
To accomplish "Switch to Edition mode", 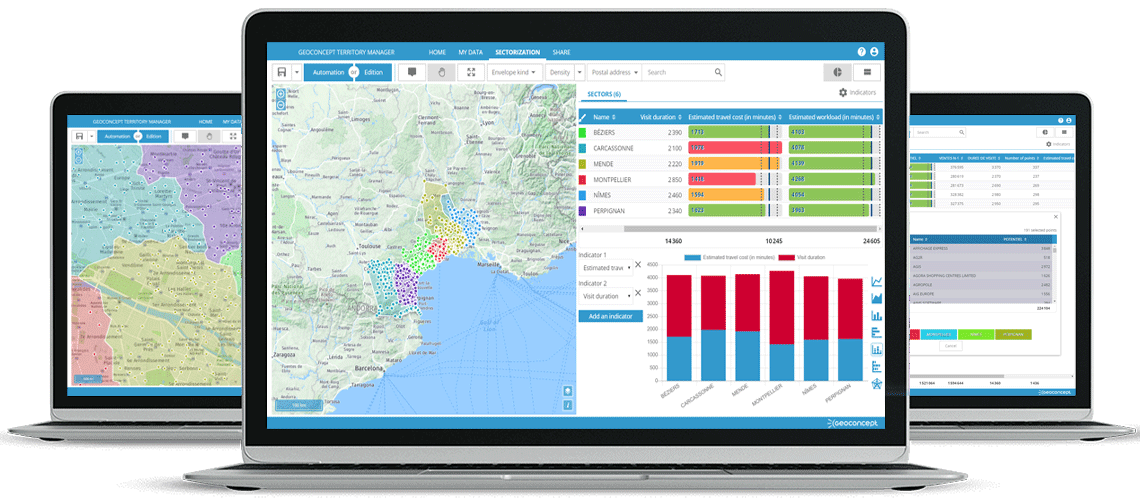I will point(373,72).
